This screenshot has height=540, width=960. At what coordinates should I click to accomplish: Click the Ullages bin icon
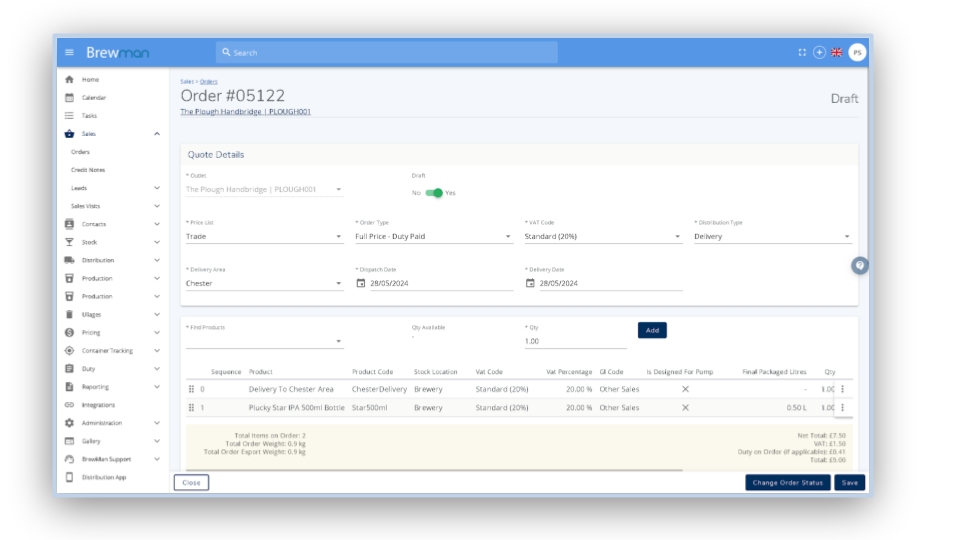(69, 315)
